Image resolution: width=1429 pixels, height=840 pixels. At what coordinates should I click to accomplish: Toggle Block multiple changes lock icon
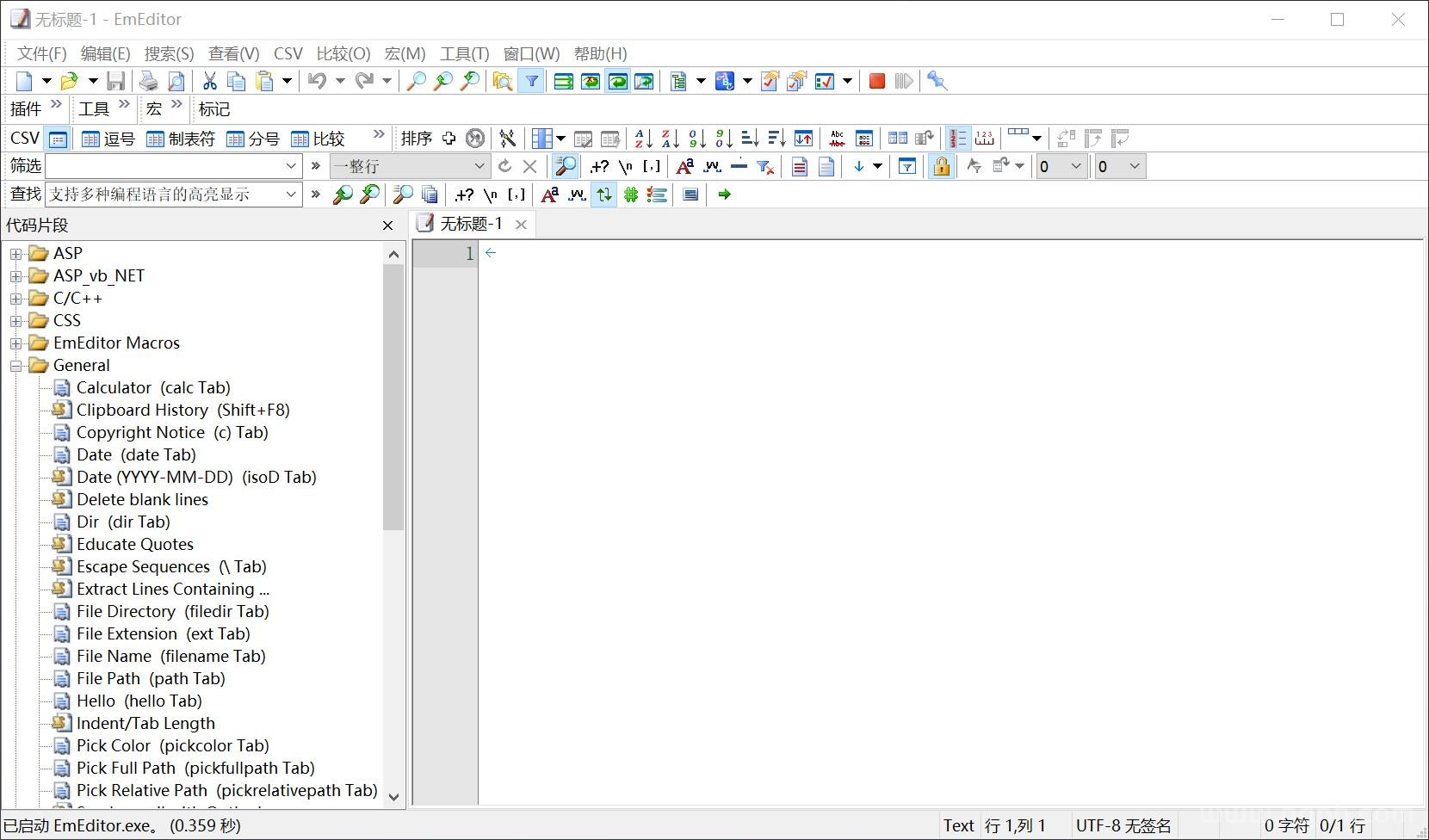tap(941, 166)
